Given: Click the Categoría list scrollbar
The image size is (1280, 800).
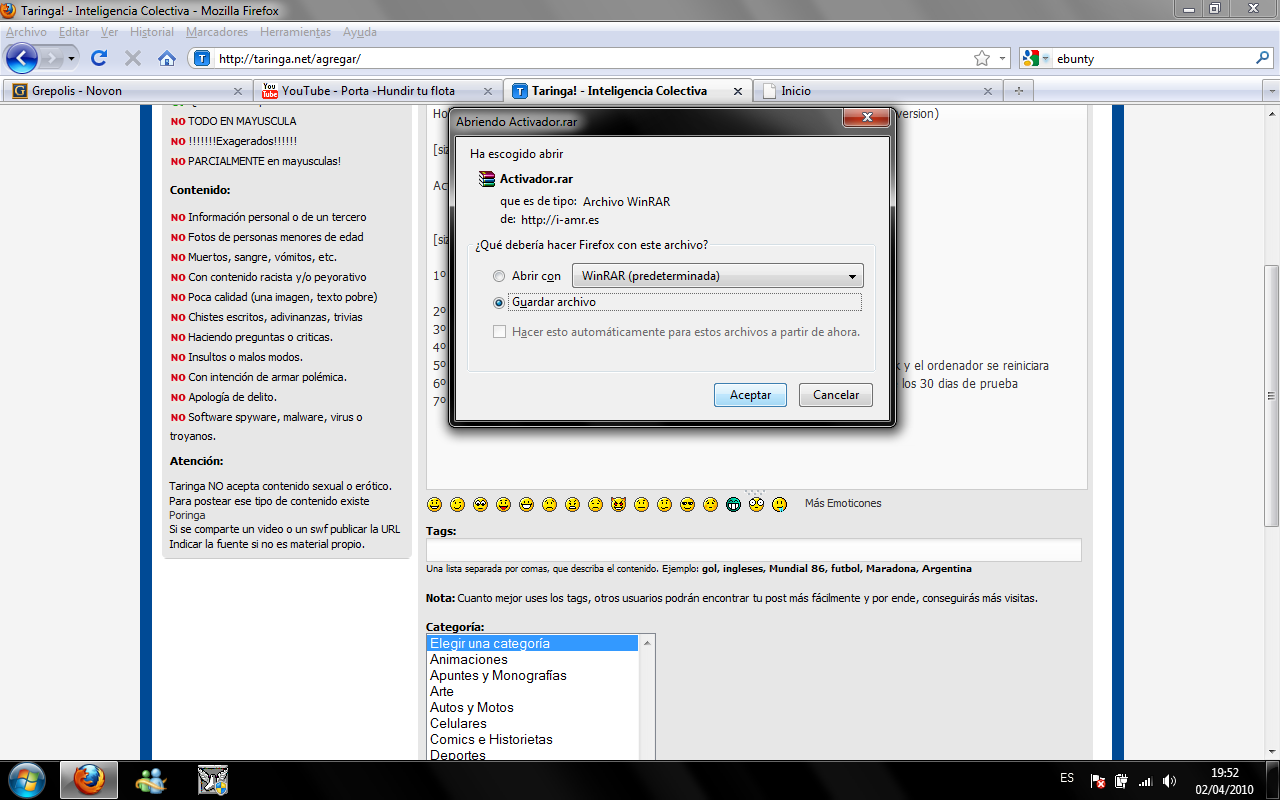Looking at the screenshot, I should pyautogui.click(x=648, y=698).
